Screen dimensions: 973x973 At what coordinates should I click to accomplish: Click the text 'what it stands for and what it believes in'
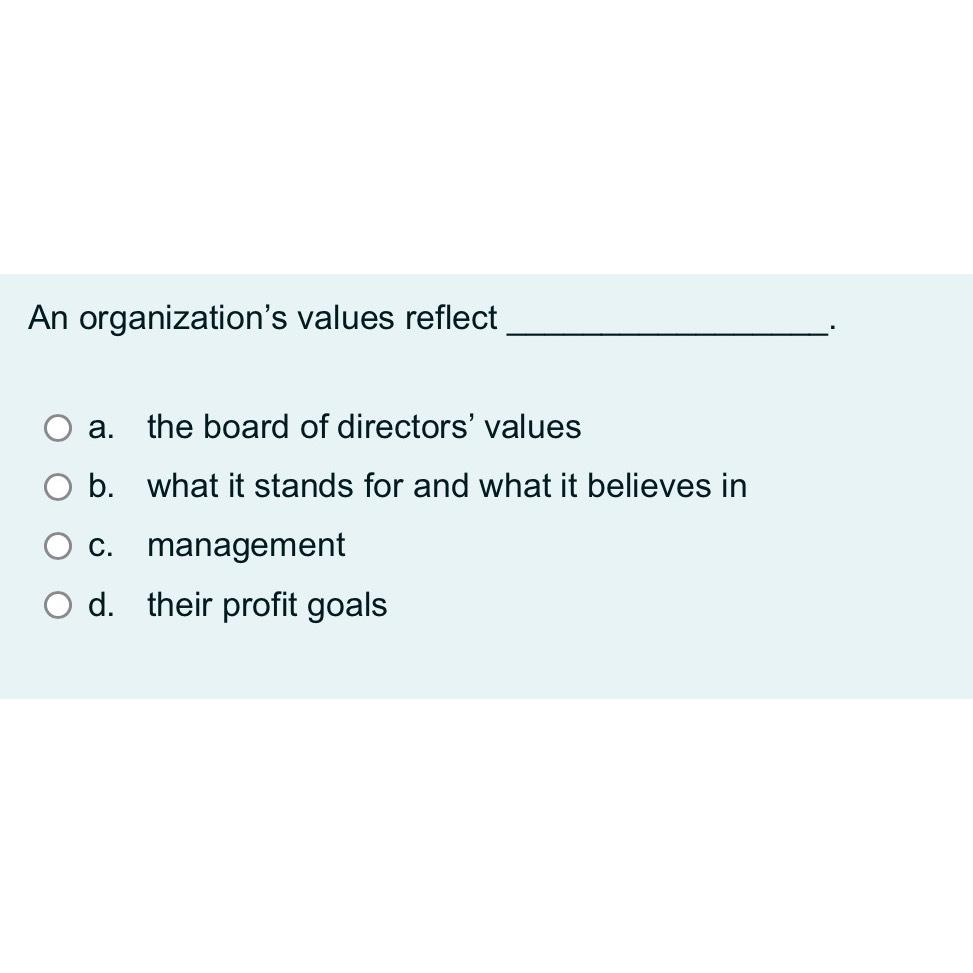(x=446, y=487)
